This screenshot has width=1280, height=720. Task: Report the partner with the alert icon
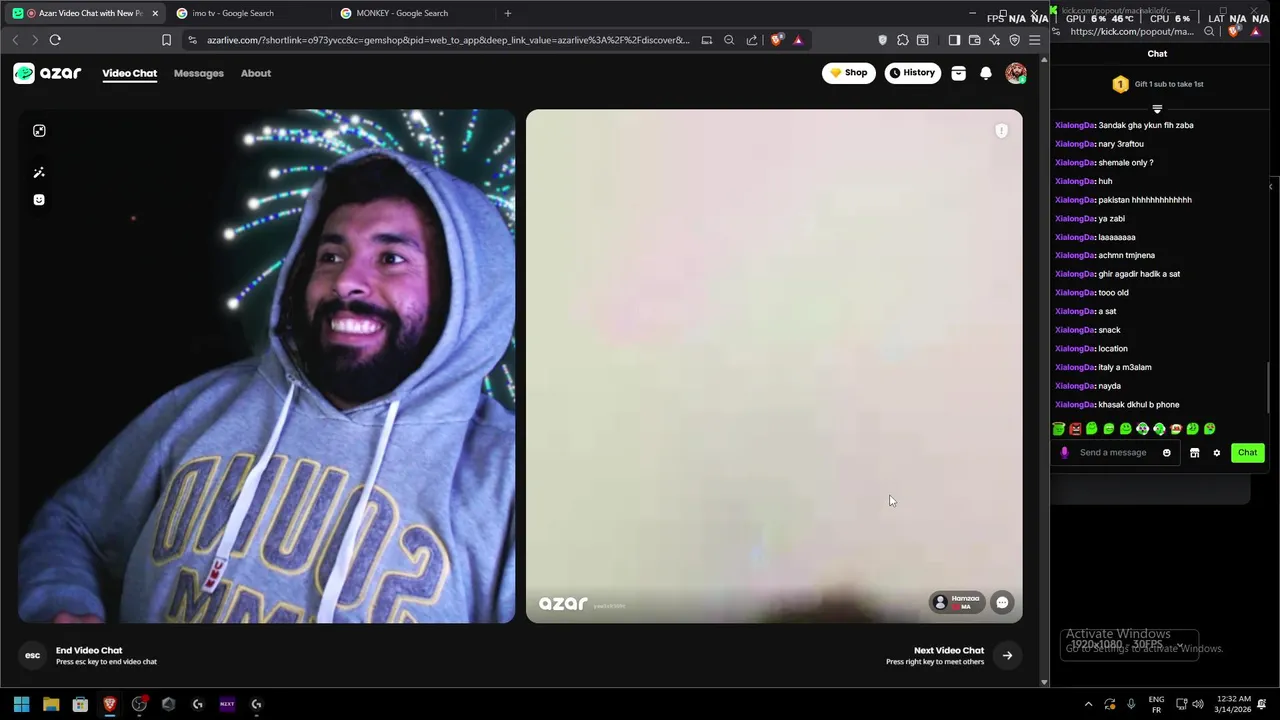pyautogui.click(x=1001, y=131)
